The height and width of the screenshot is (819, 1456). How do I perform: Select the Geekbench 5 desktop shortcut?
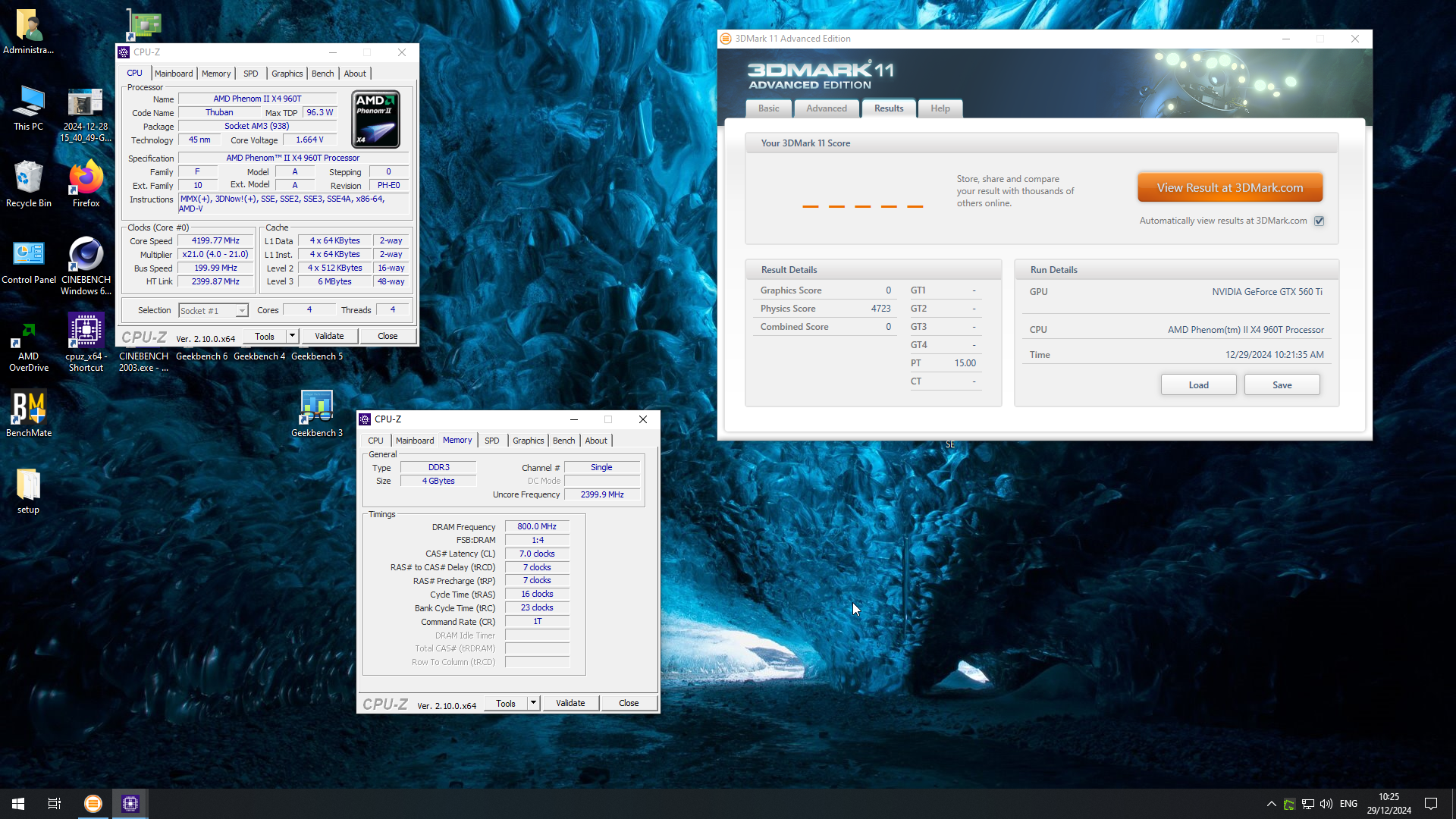tap(317, 356)
